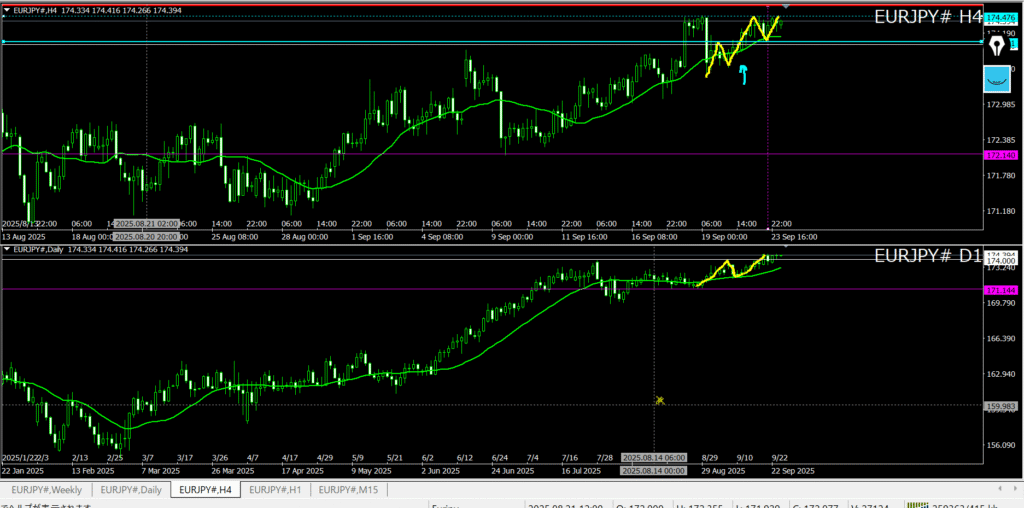This screenshot has width=1024, height=508.
Task: Click the blue smile icon button
Action: pyautogui.click(x=997, y=78)
